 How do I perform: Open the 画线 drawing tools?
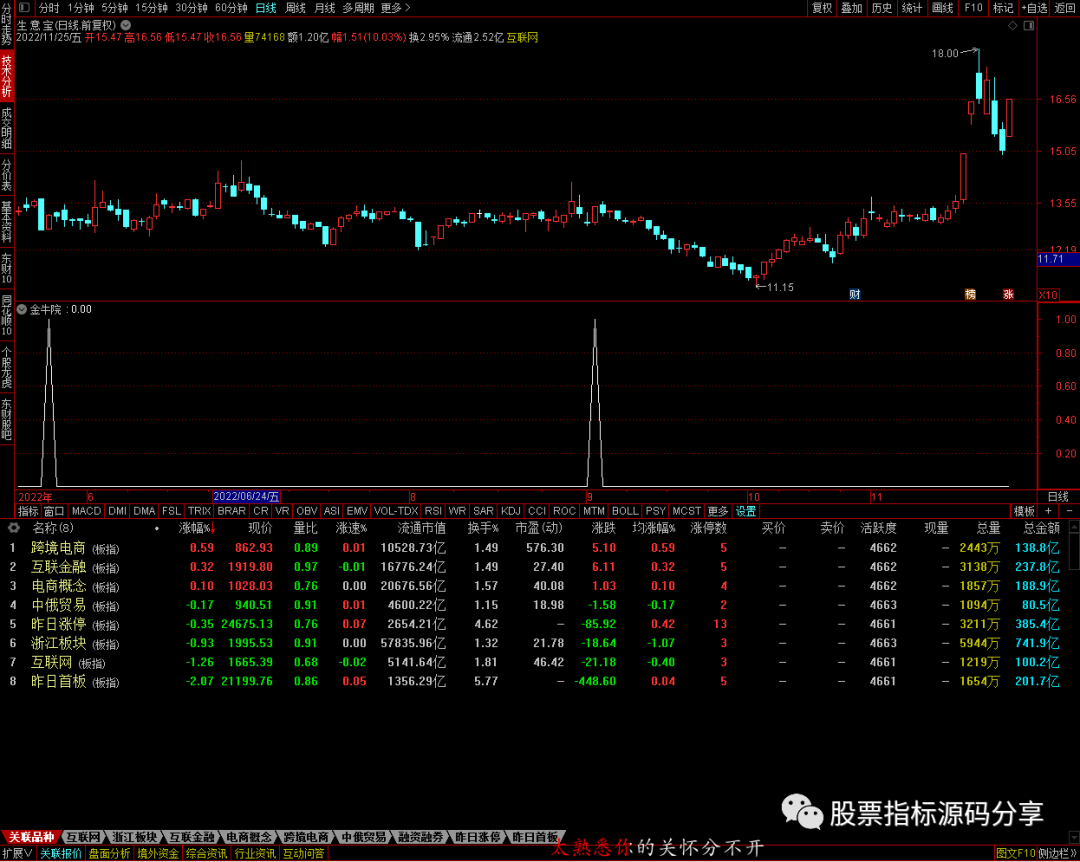pyautogui.click(x=942, y=8)
